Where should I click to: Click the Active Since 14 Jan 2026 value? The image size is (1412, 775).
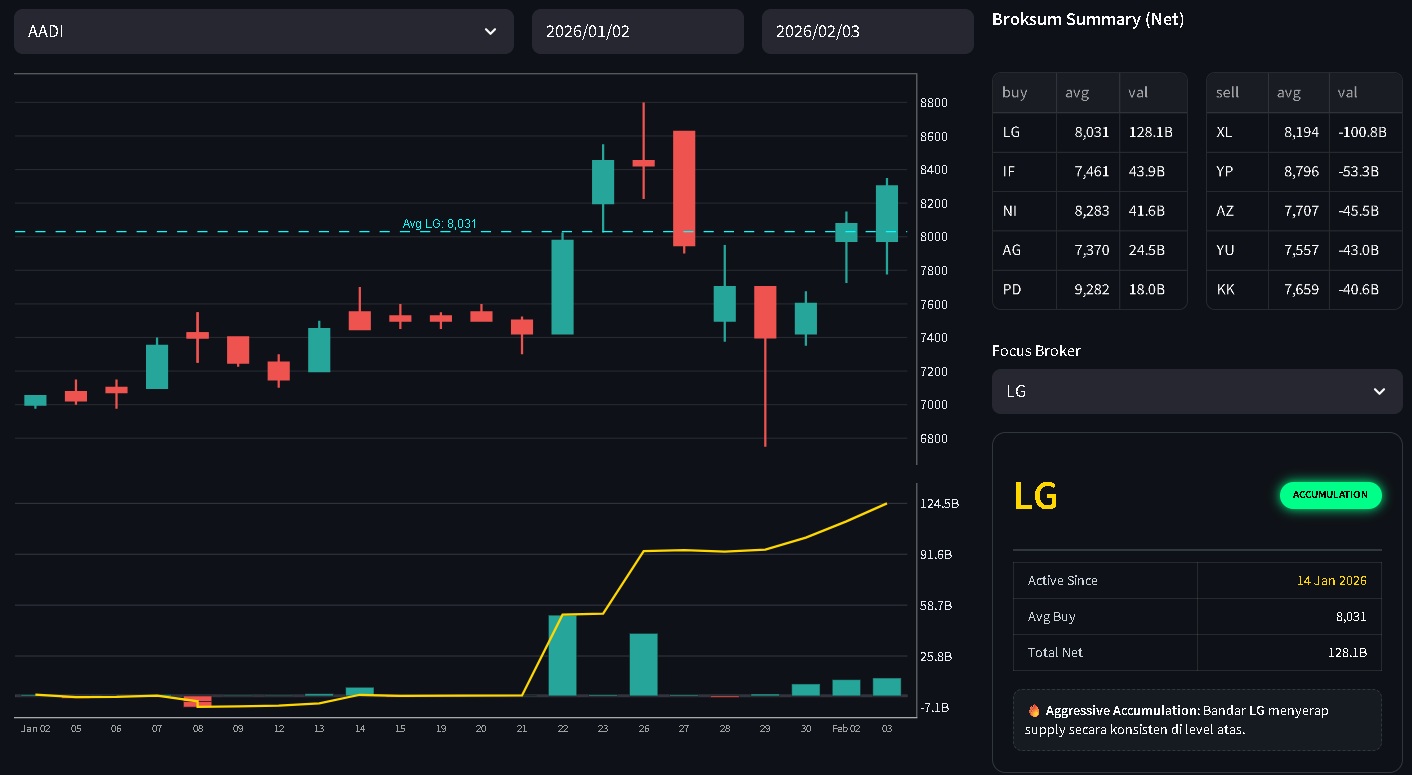pos(1331,581)
